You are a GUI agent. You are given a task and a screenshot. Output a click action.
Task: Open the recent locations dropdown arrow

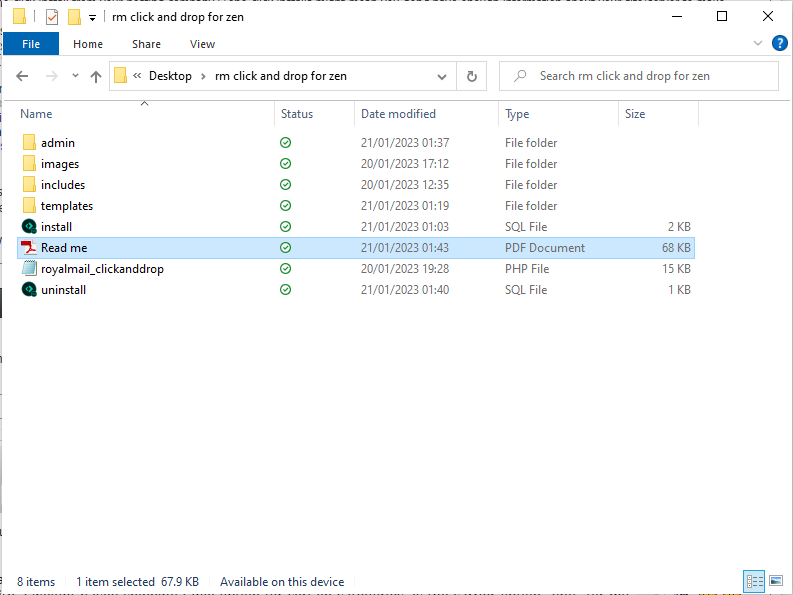coord(75,76)
